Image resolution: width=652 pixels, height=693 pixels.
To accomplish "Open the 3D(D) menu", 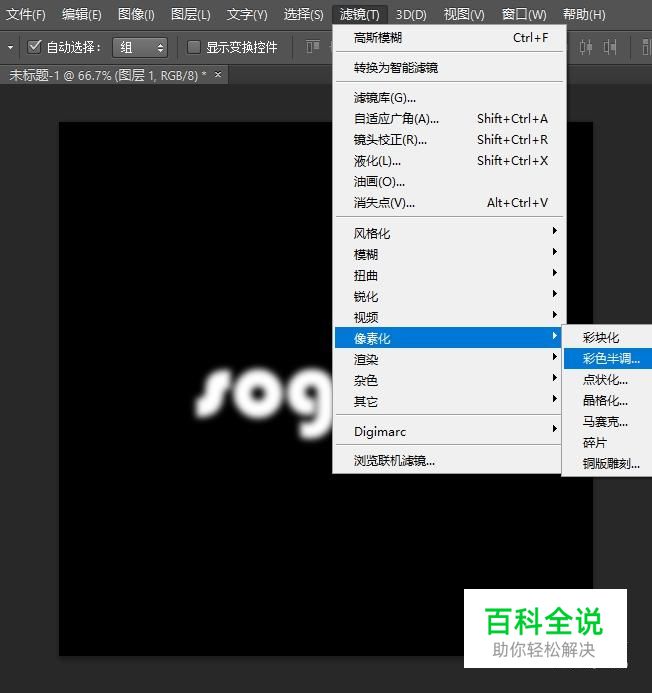I will tap(411, 15).
